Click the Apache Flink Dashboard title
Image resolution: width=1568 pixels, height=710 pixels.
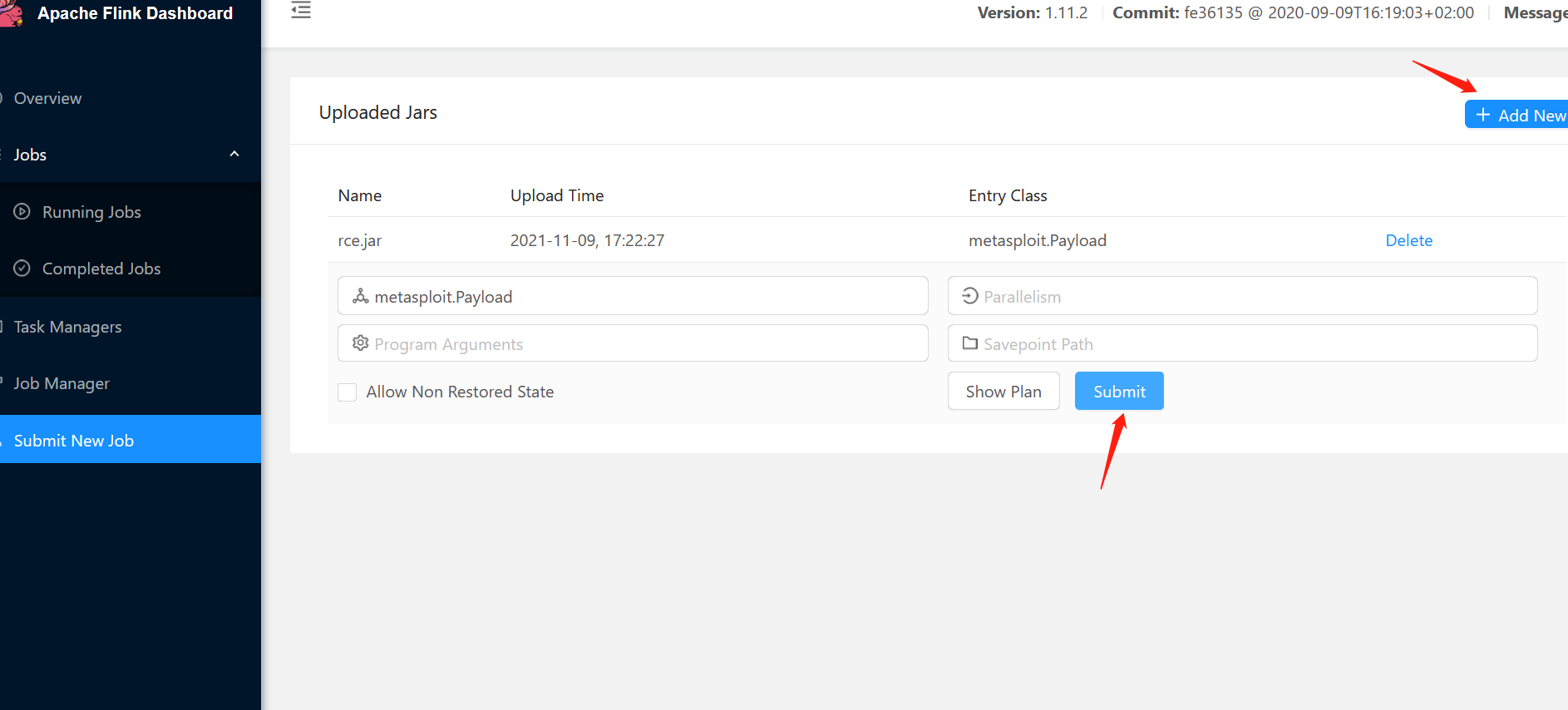click(x=135, y=13)
